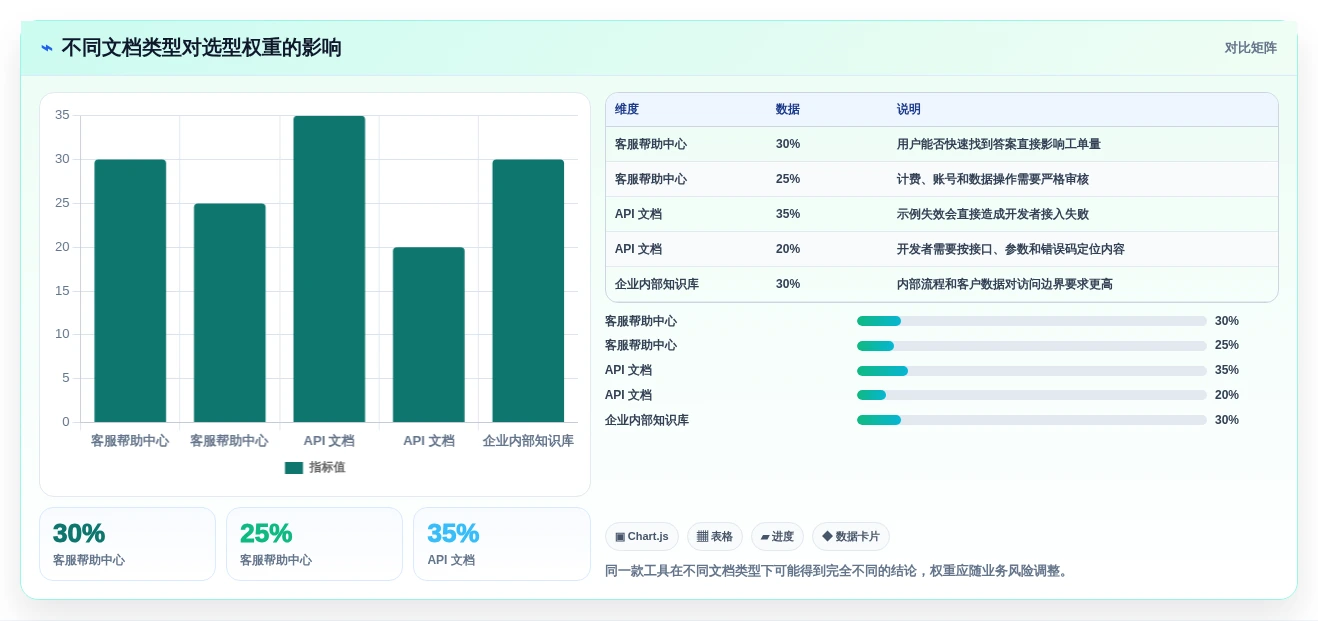Click the summary sentence starting 同一款工具
Screen dimensions: 1318x621
point(839,572)
